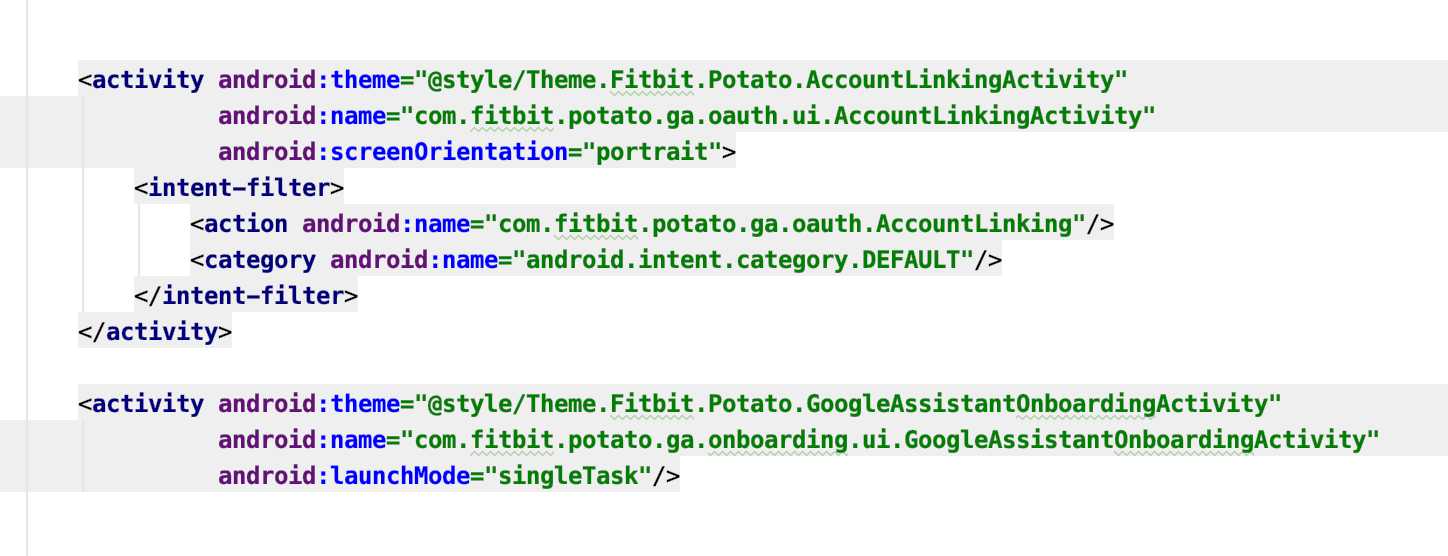Click the second opening activity tag

pyautogui.click(x=141, y=404)
